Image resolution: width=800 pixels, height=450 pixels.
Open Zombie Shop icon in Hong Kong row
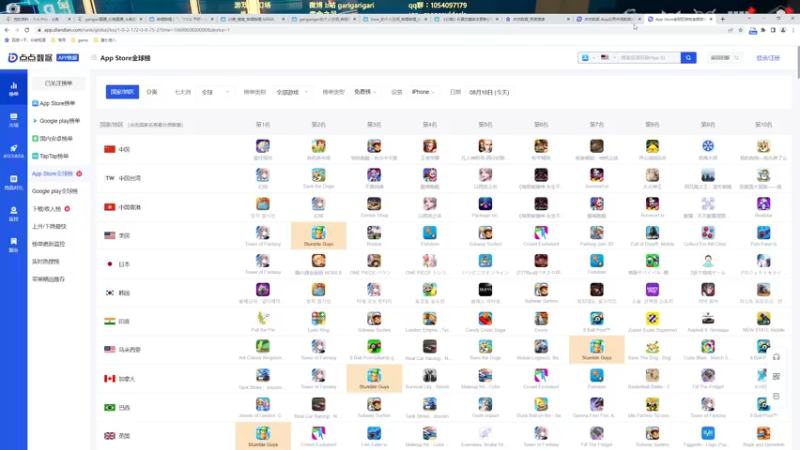coord(374,204)
